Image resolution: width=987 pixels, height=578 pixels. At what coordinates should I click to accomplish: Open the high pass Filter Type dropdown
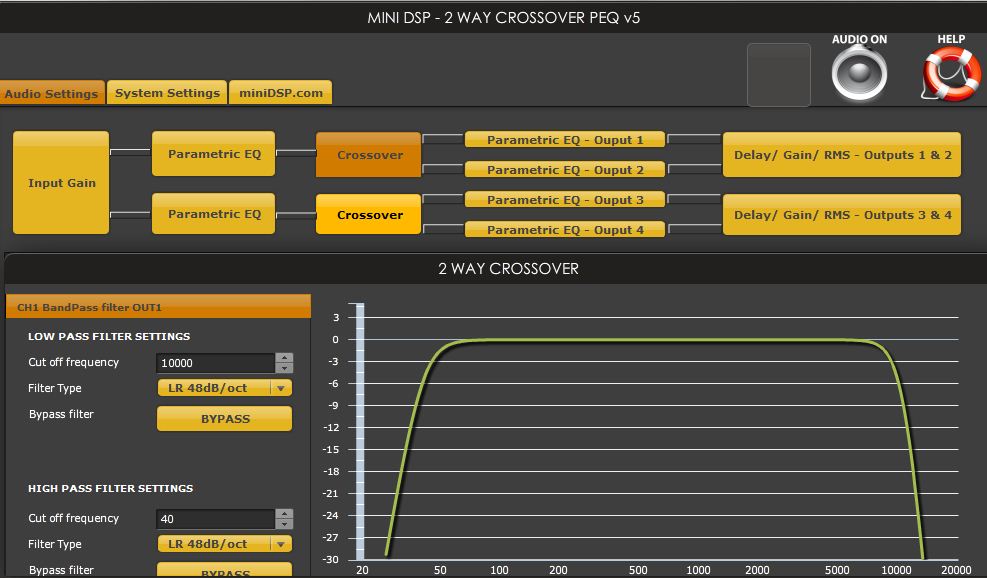(224, 544)
